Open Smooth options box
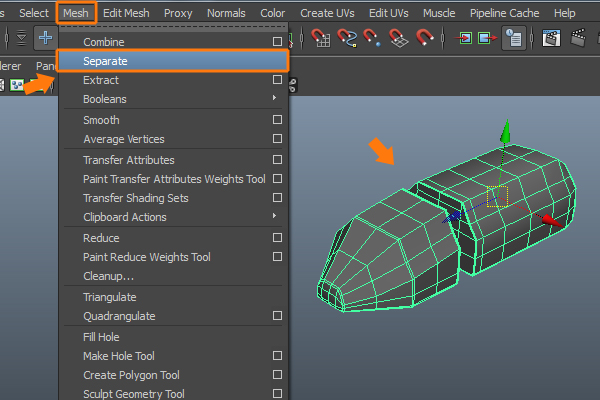This screenshot has height=400, width=600. click(x=277, y=120)
